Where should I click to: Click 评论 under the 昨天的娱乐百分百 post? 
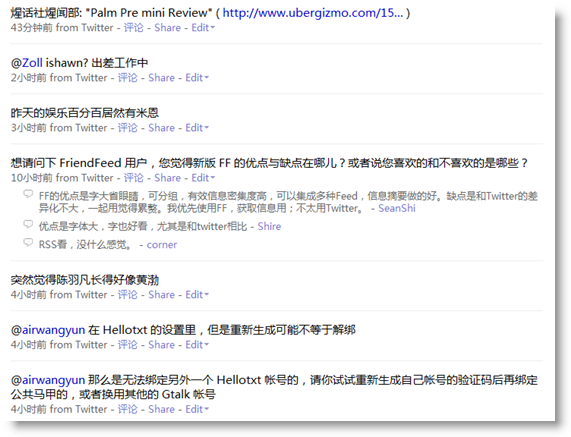(127, 128)
